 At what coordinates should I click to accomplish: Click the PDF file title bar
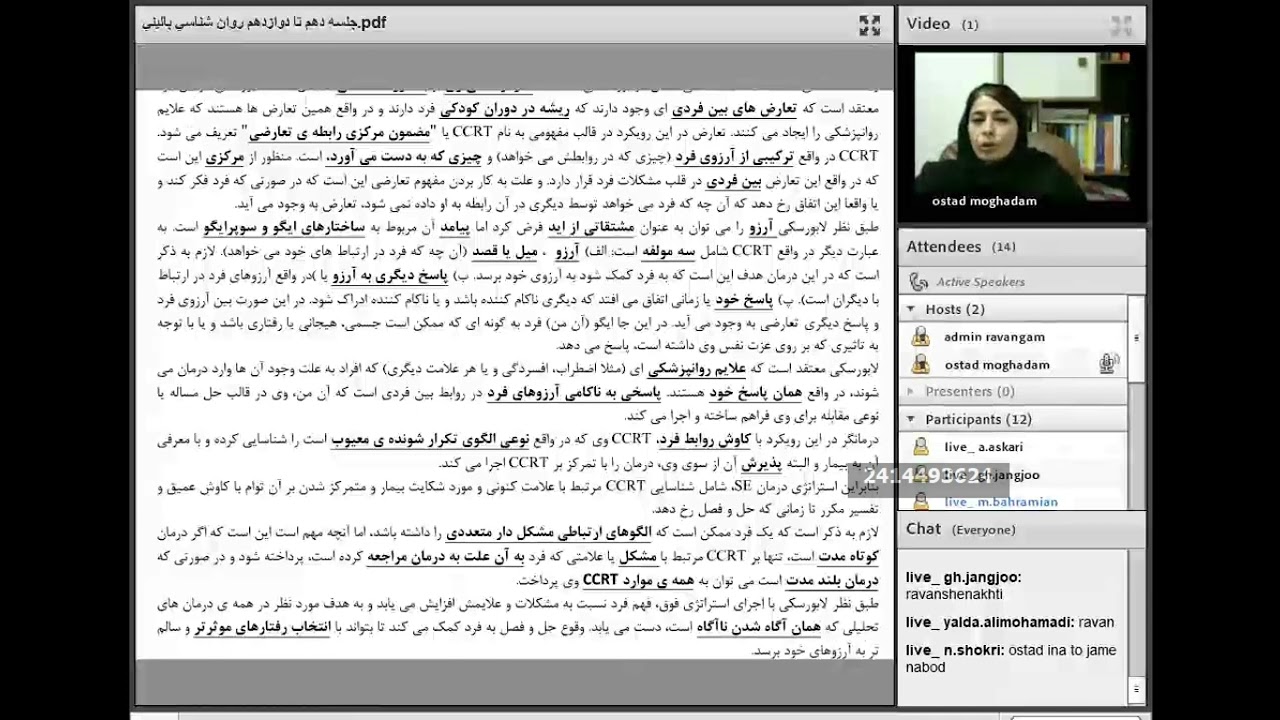click(x=514, y=25)
